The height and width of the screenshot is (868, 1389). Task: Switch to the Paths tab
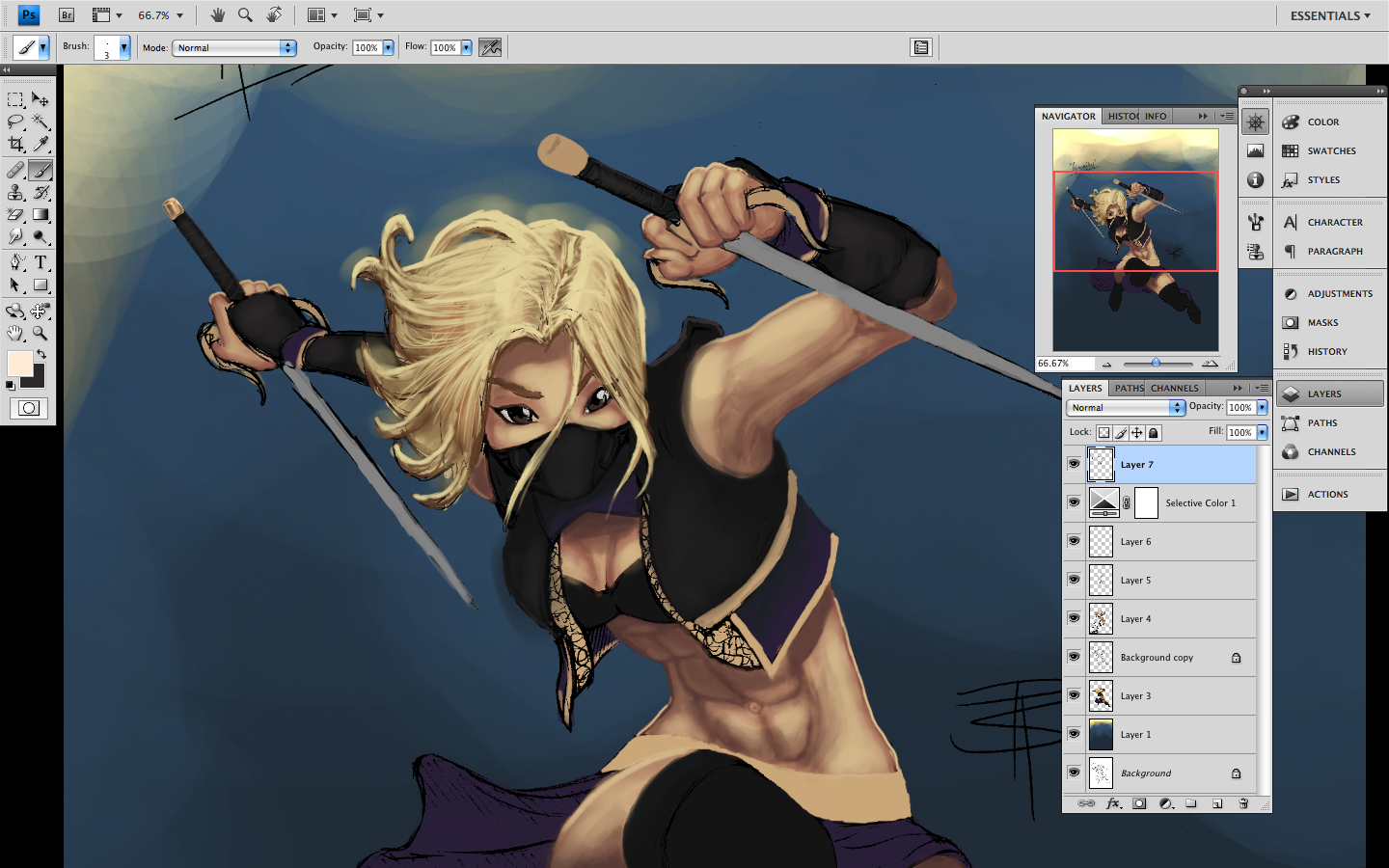[x=1129, y=388]
